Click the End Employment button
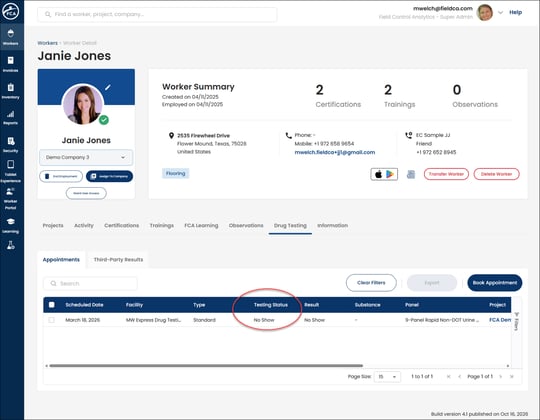 (x=61, y=176)
